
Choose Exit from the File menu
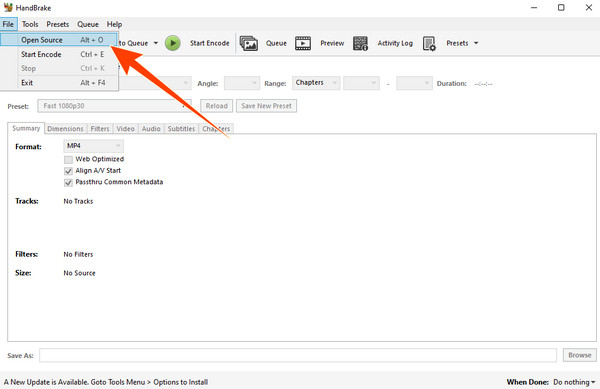[x=60, y=83]
